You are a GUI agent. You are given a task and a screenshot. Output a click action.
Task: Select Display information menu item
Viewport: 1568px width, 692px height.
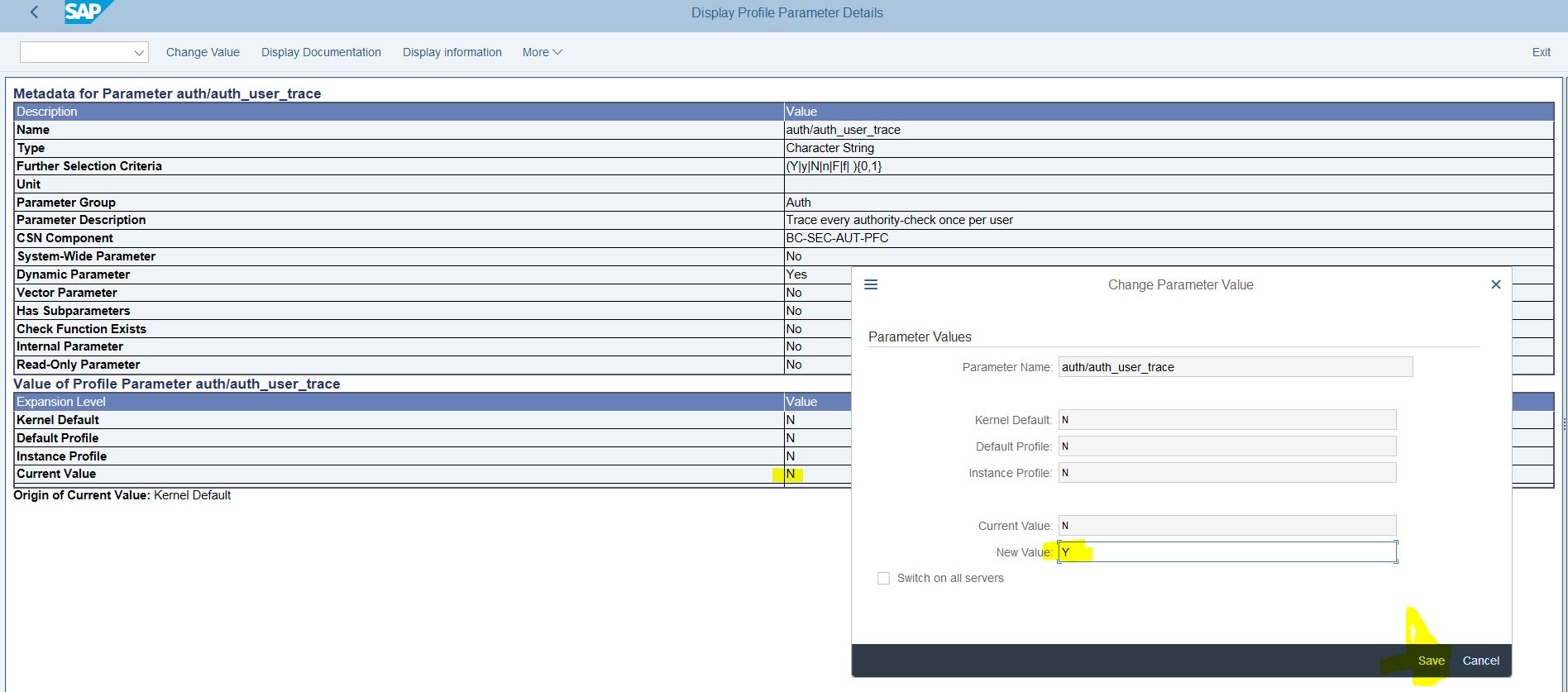pyautogui.click(x=452, y=52)
